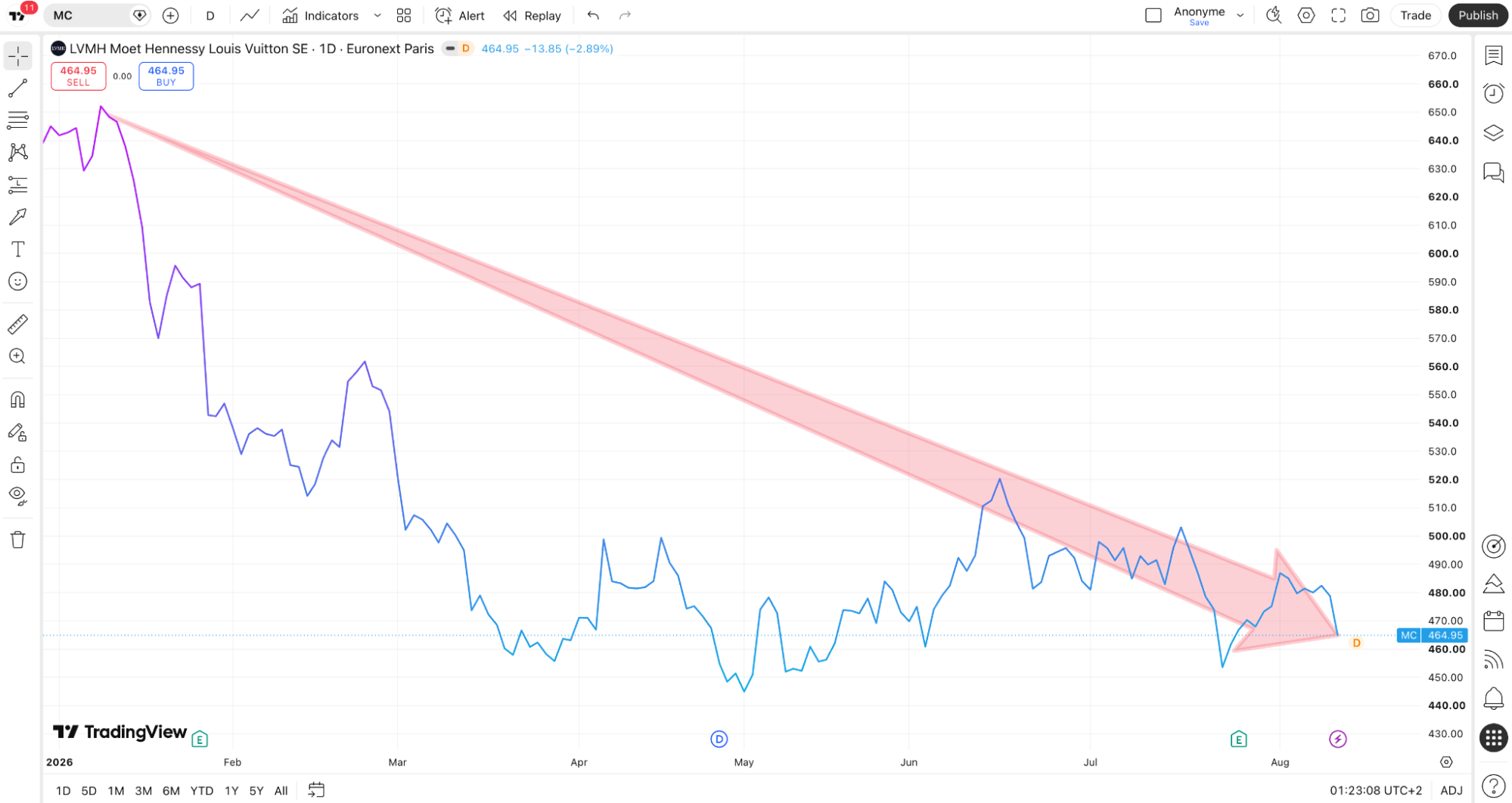Select the chart layout setup

pyautogui.click(x=1153, y=15)
